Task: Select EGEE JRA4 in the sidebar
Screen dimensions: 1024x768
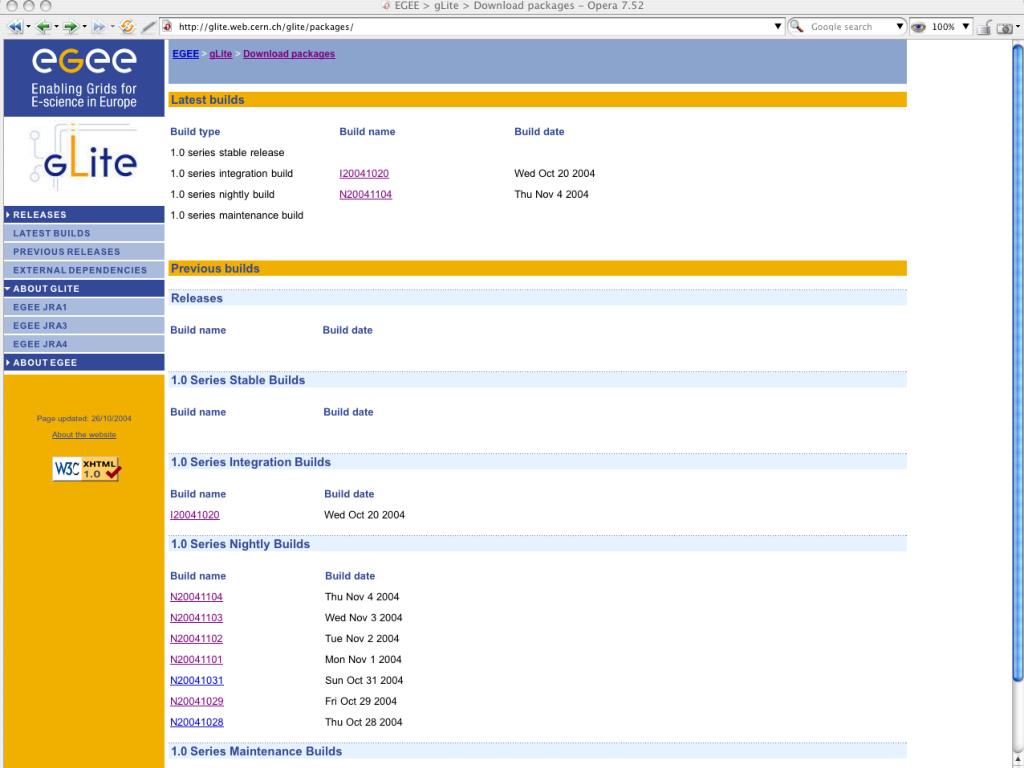Action: [84, 344]
